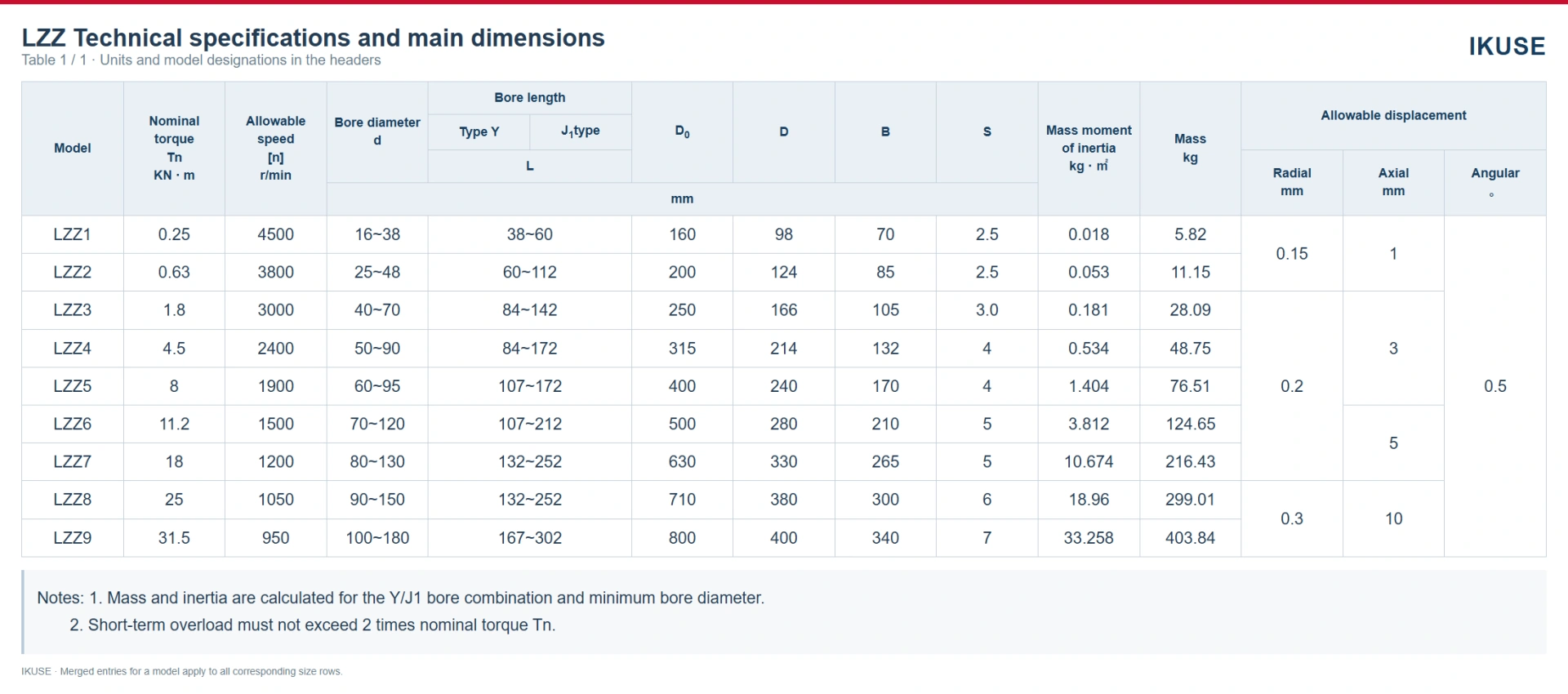The width and height of the screenshot is (1568, 694).
Task: Select the 107~212 bore length cell
Action: [x=530, y=424]
